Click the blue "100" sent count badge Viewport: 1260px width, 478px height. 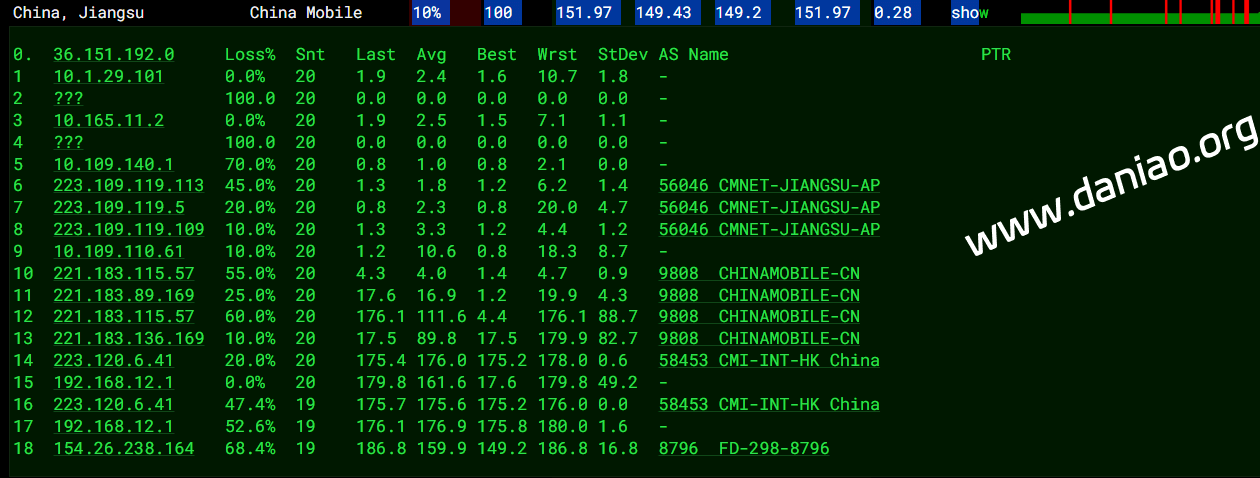click(x=498, y=13)
